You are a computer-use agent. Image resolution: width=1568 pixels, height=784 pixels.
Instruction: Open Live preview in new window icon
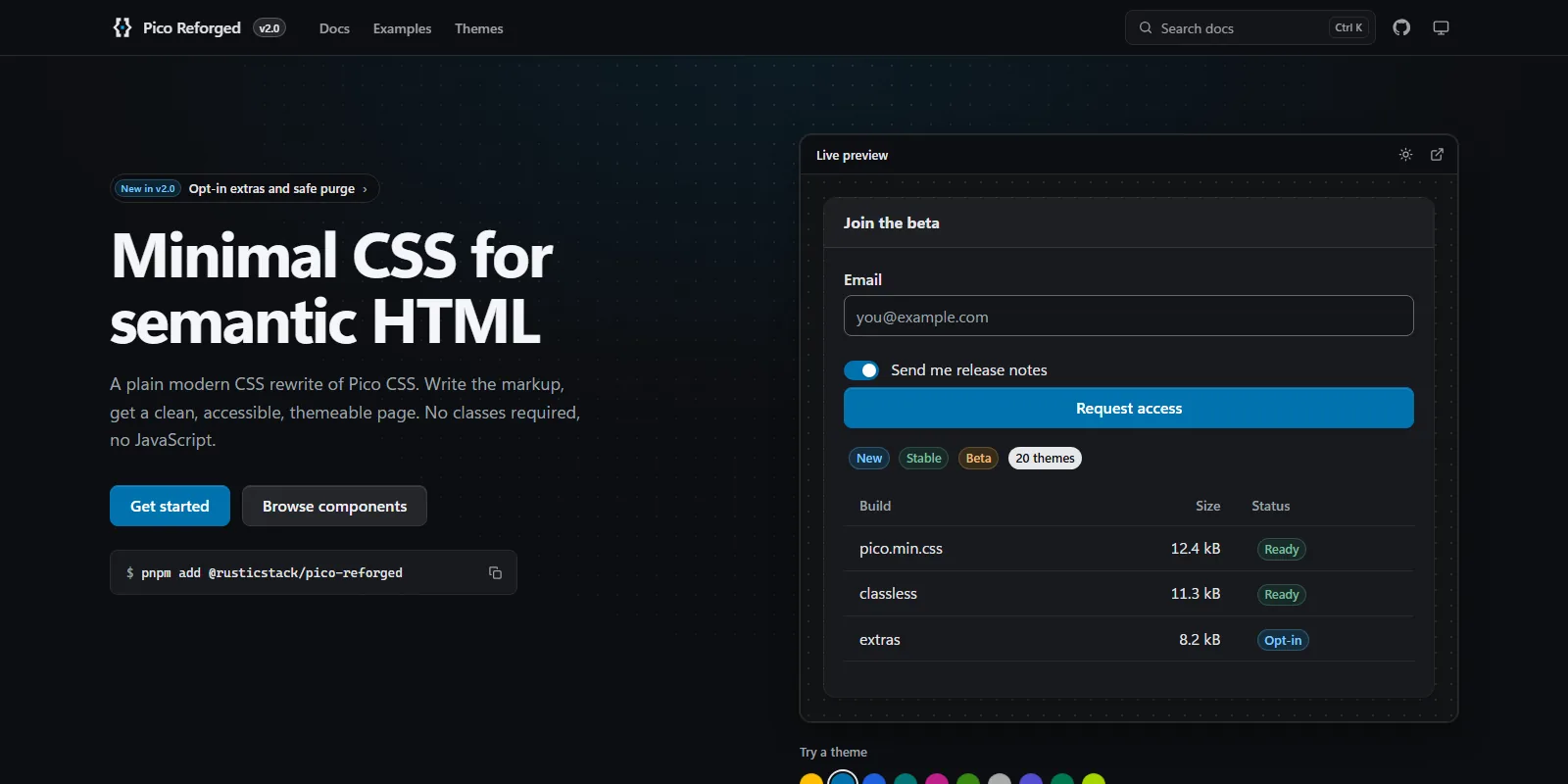coord(1437,155)
